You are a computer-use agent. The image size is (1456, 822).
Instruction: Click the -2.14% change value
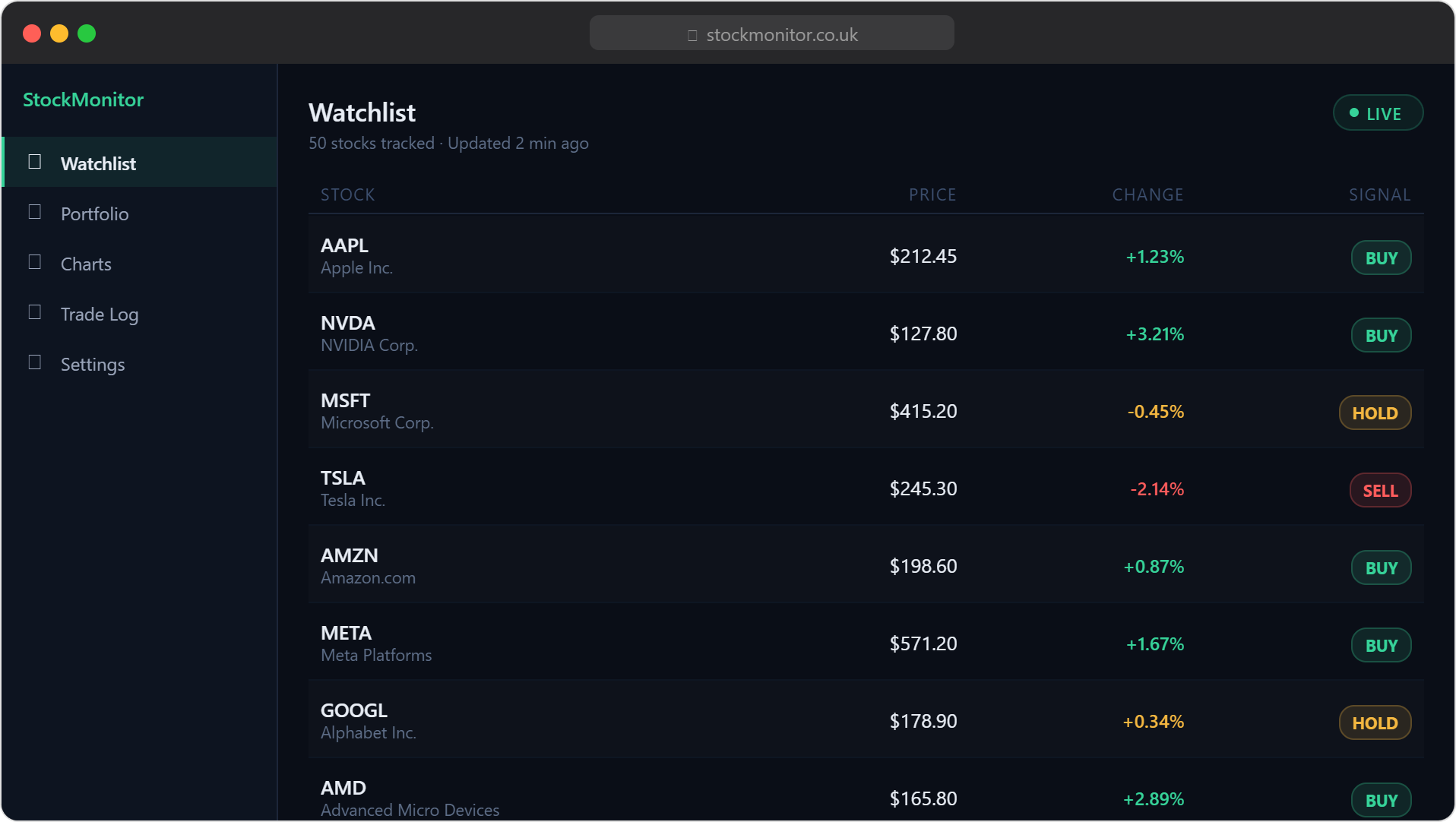click(1157, 490)
